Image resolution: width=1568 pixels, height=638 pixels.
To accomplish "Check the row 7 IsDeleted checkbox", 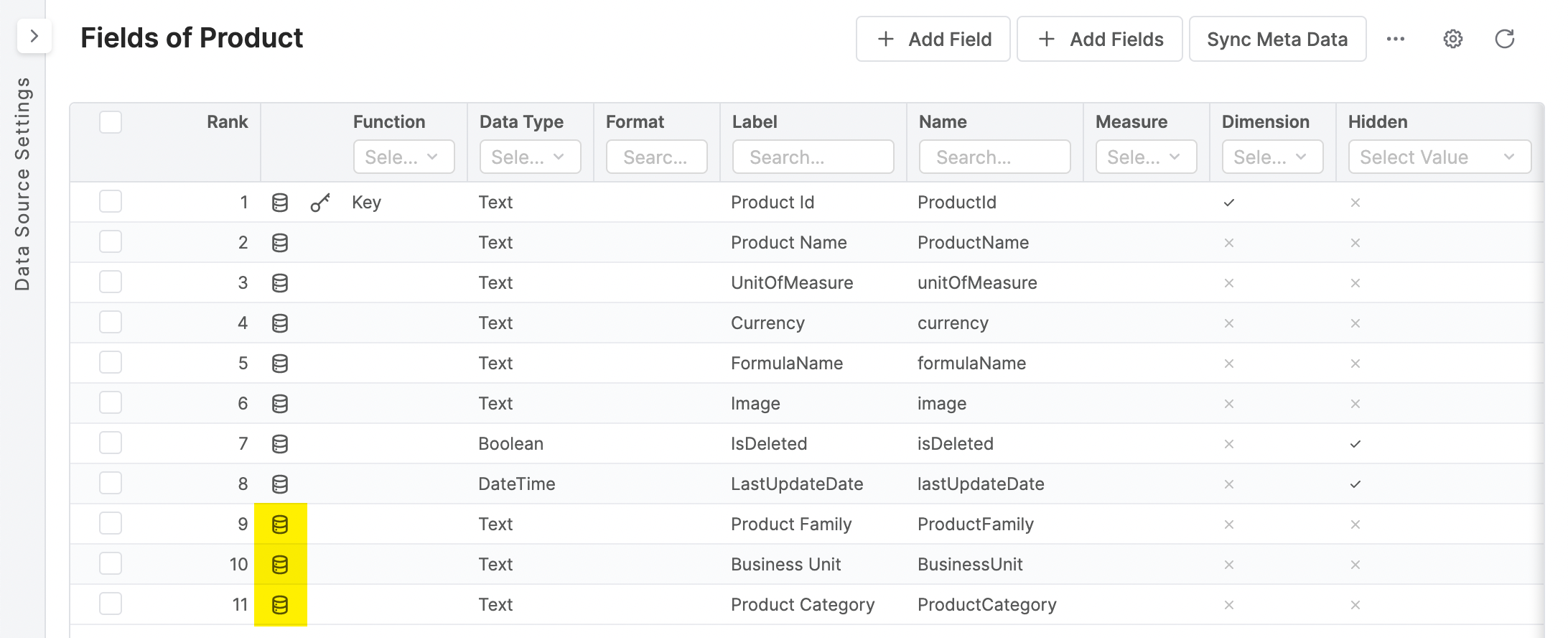I will click(111, 443).
